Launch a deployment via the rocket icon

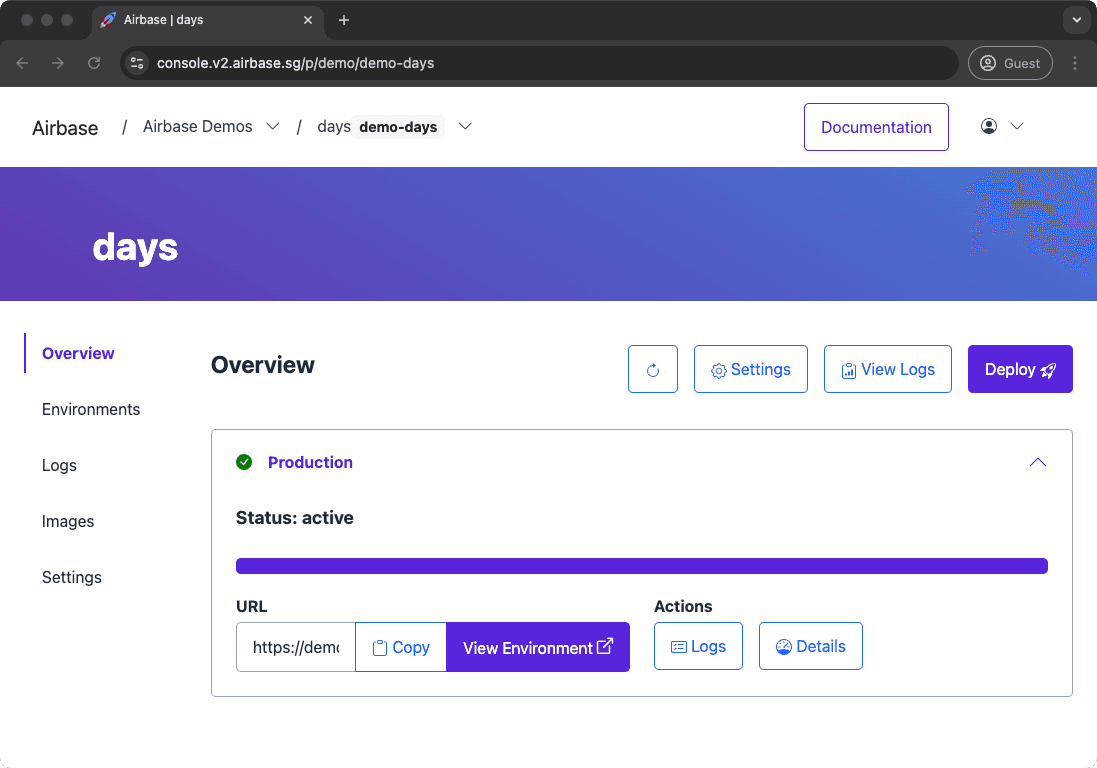[x=1047, y=370]
